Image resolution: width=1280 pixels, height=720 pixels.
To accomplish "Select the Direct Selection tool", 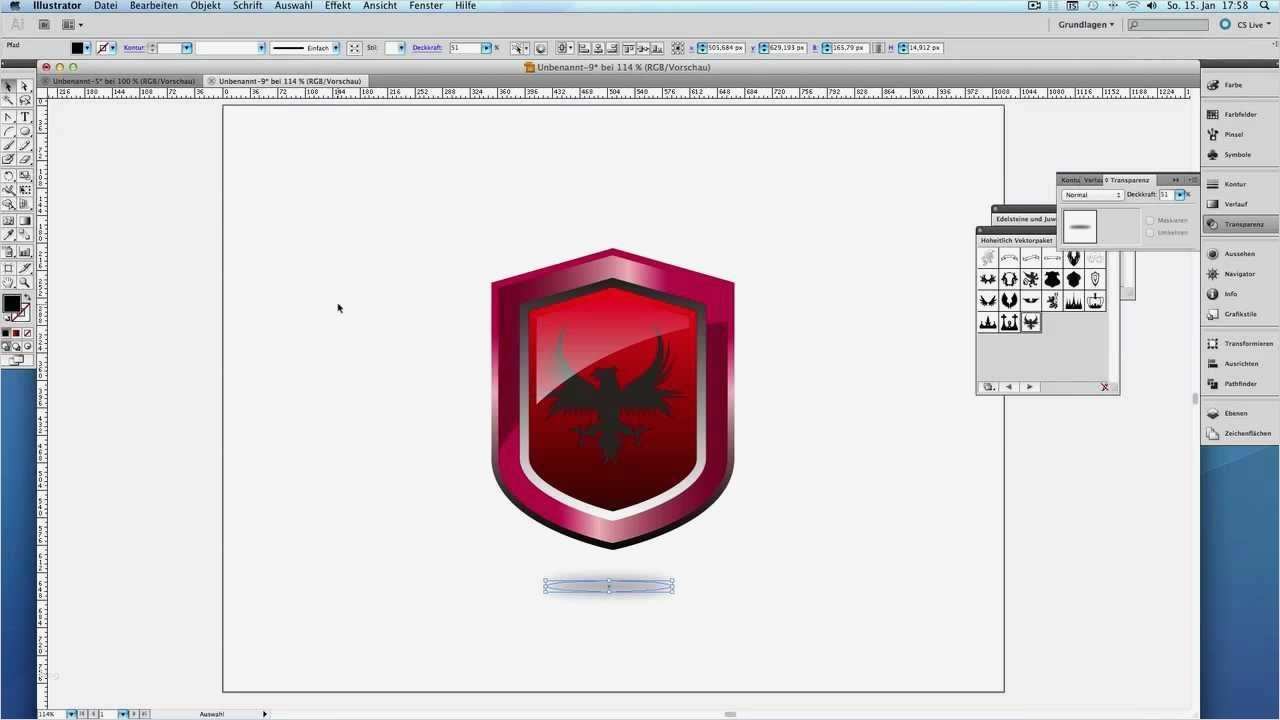I will click(25, 88).
